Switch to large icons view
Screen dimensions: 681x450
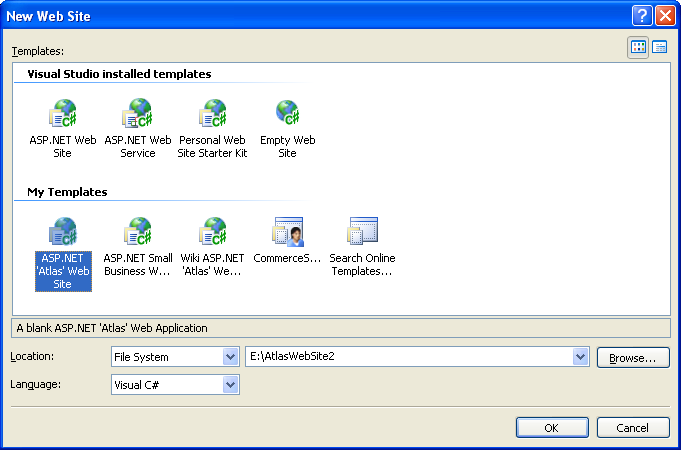(638, 47)
